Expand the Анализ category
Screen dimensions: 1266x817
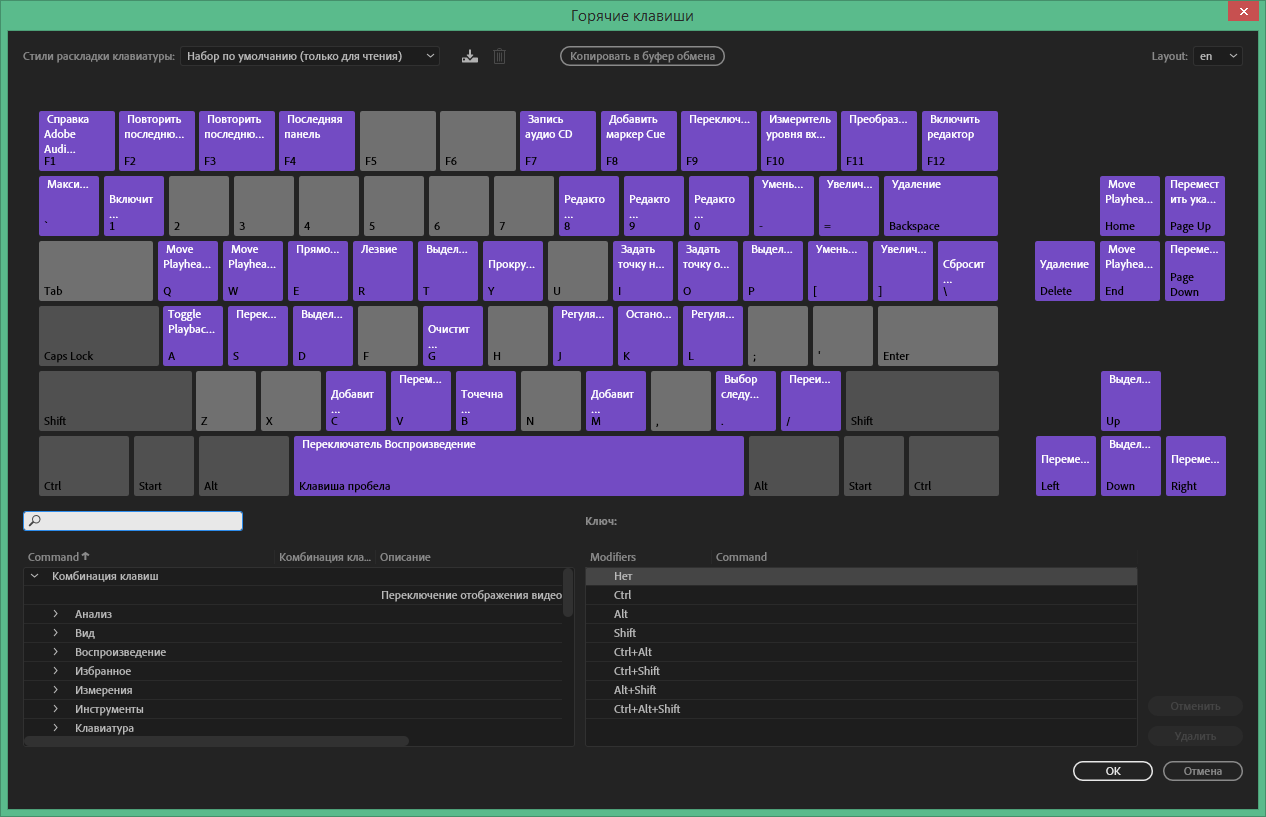coord(56,614)
